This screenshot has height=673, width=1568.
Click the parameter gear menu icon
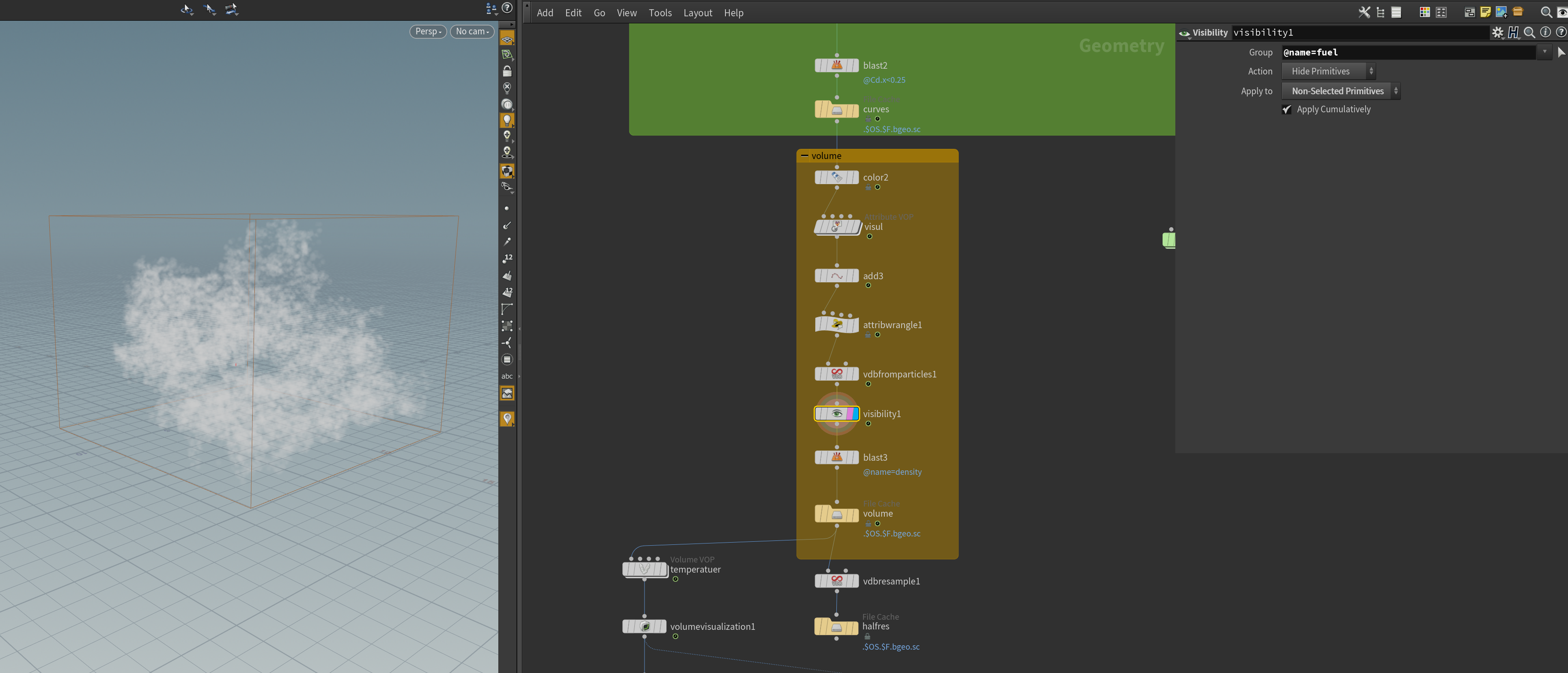(x=1498, y=33)
